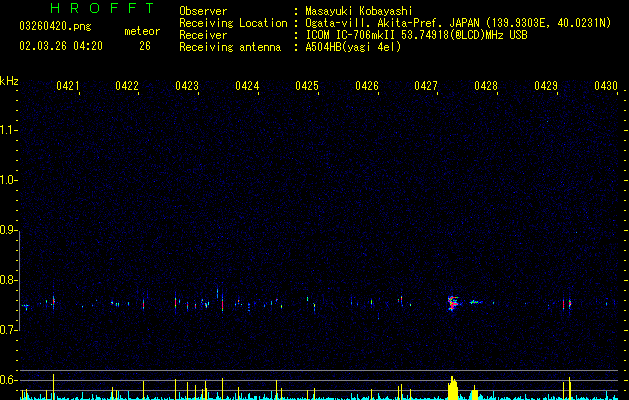The width and height of the screenshot is (629, 400).
Task: Click the 0424 time axis marker
Action: tap(247, 86)
